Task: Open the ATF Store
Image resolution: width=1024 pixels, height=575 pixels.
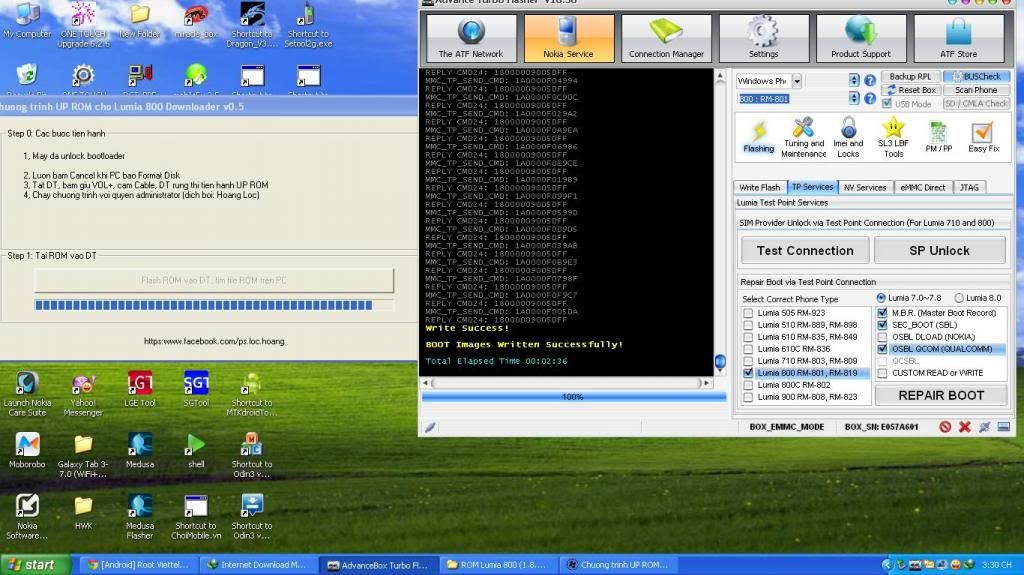Action: [958, 39]
